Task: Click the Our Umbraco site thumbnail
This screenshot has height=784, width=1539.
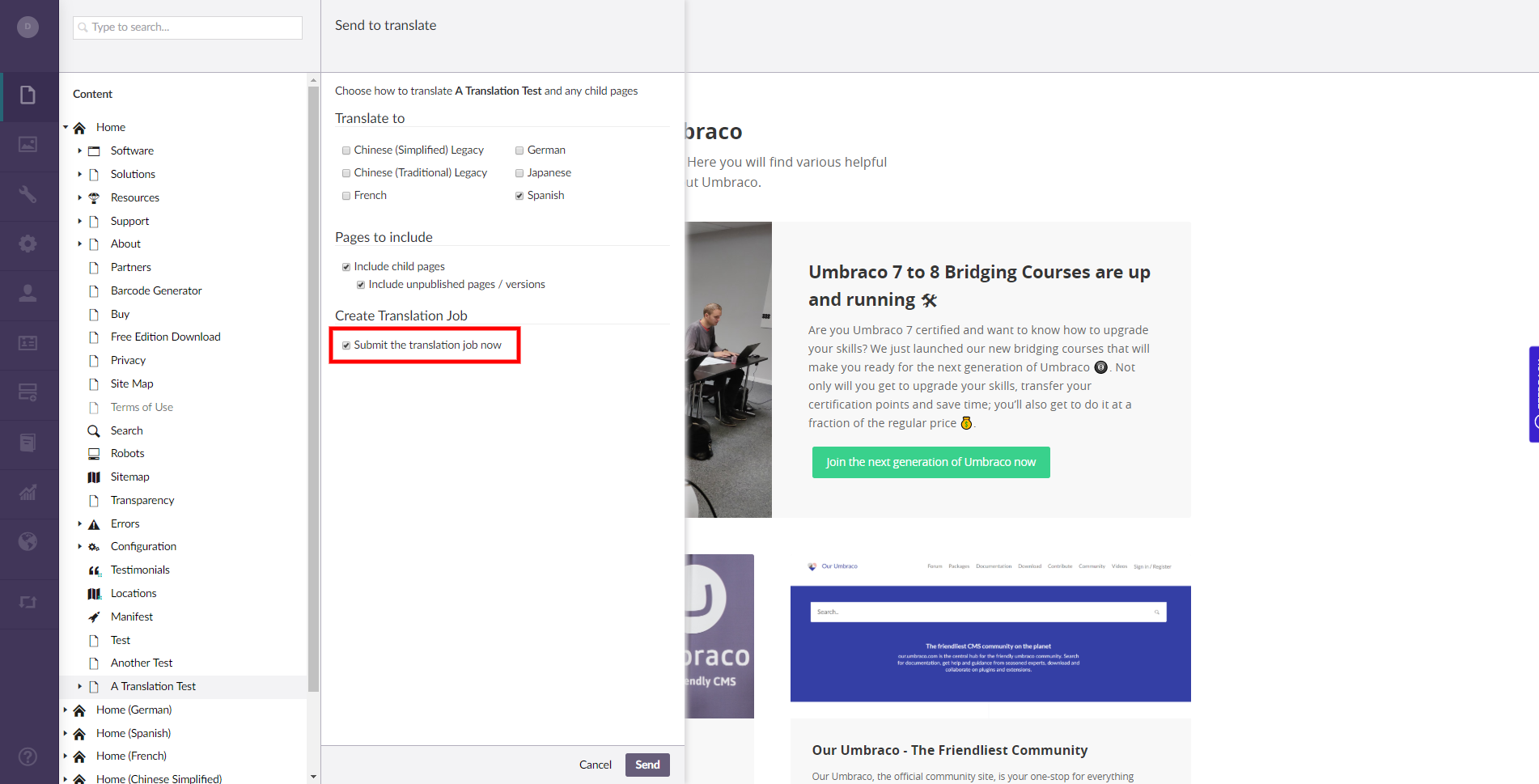Action: [990, 629]
